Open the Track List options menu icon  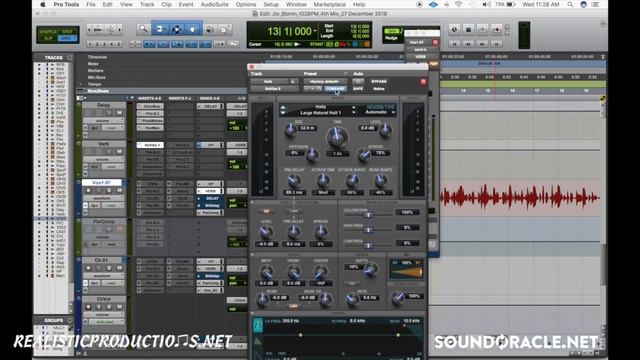pyautogui.click(x=69, y=58)
